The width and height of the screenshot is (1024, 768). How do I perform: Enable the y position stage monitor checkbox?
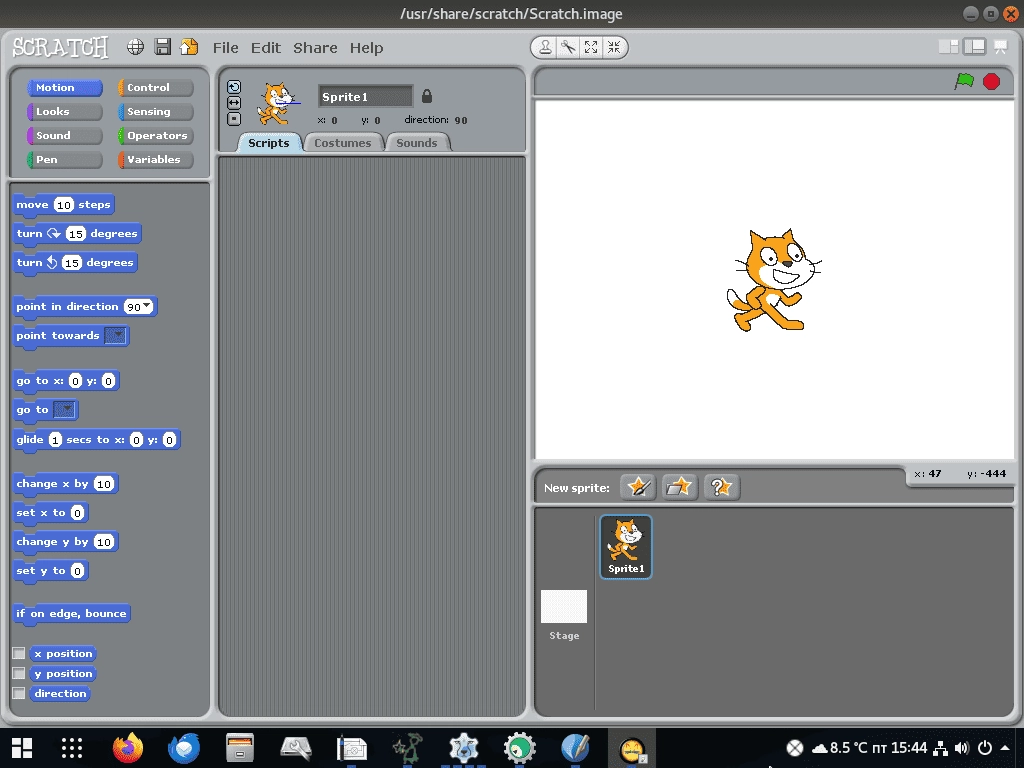click(19, 673)
